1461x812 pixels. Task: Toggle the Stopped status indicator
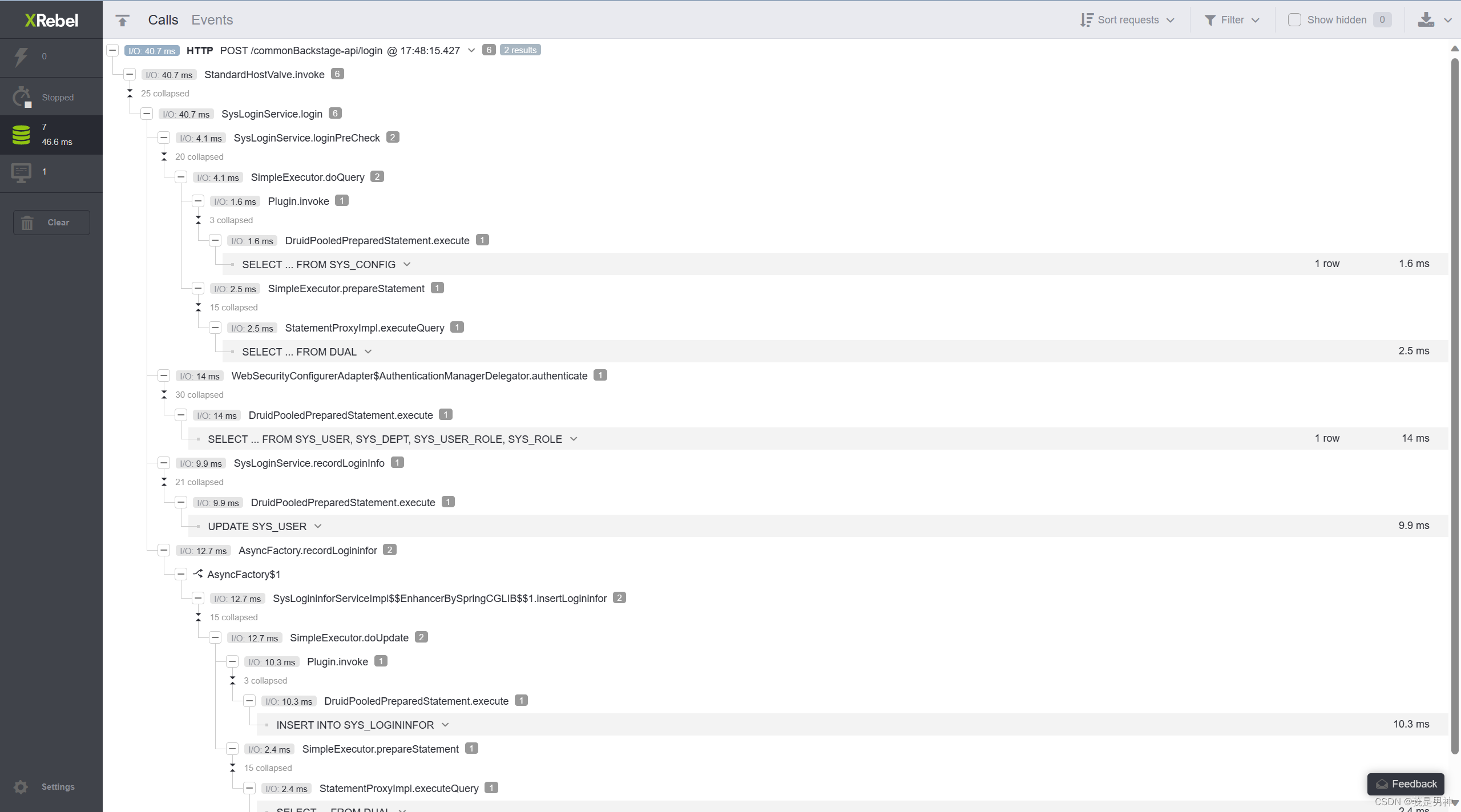(51, 97)
